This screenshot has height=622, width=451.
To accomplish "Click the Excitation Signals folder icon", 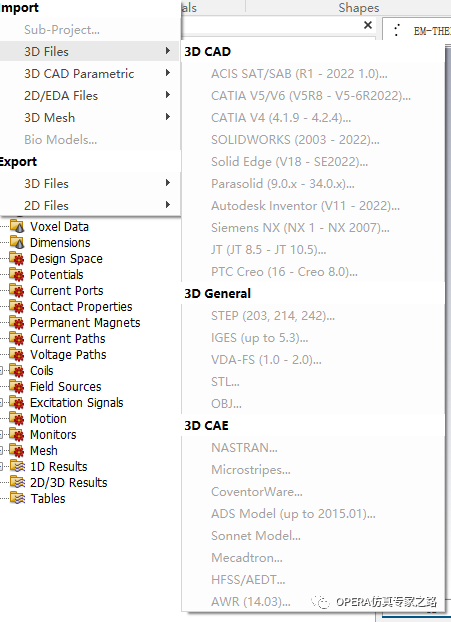I will [17, 403].
